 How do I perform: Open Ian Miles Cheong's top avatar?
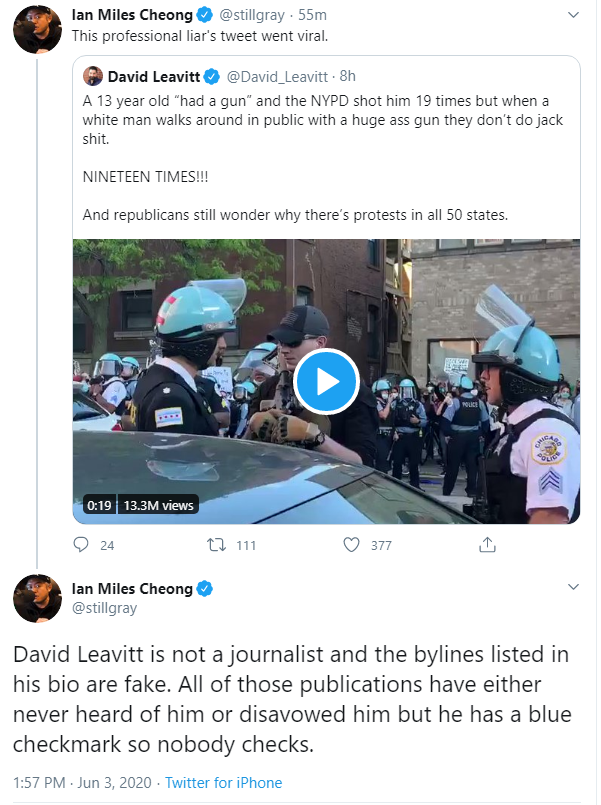(x=37, y=29)
